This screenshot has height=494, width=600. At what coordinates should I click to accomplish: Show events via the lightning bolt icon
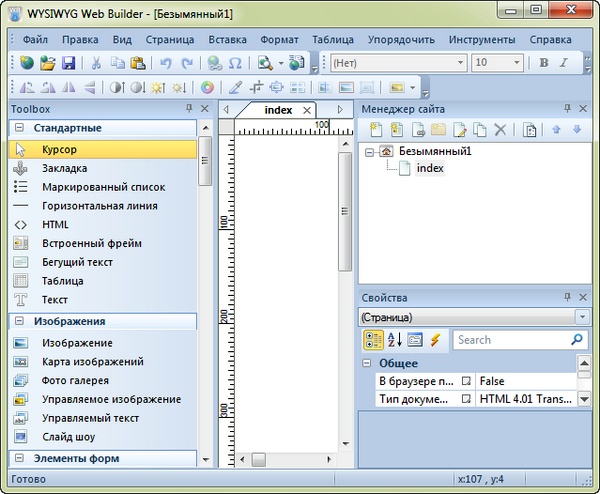[435, 340]
